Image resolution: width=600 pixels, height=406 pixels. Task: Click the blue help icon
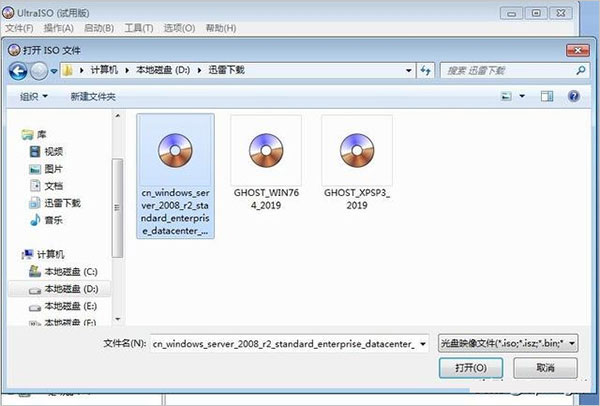[x=574, y=96]
